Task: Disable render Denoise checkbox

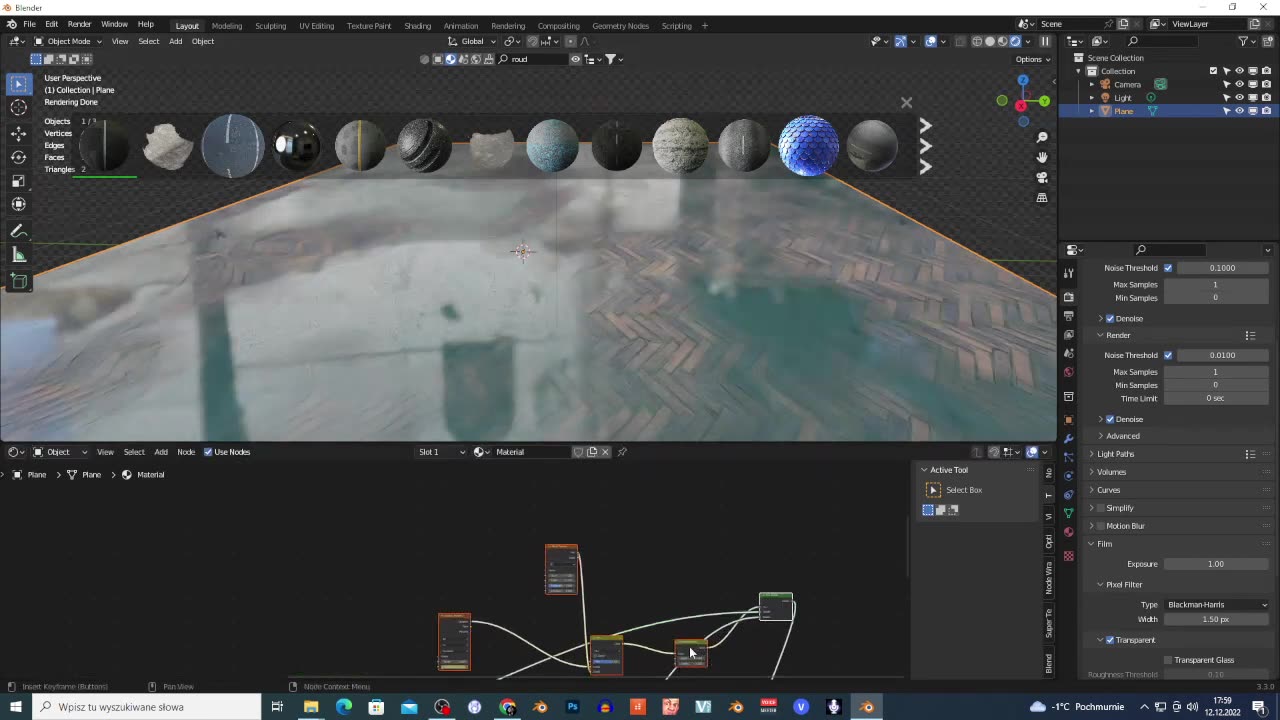Action: (1110, 419)
